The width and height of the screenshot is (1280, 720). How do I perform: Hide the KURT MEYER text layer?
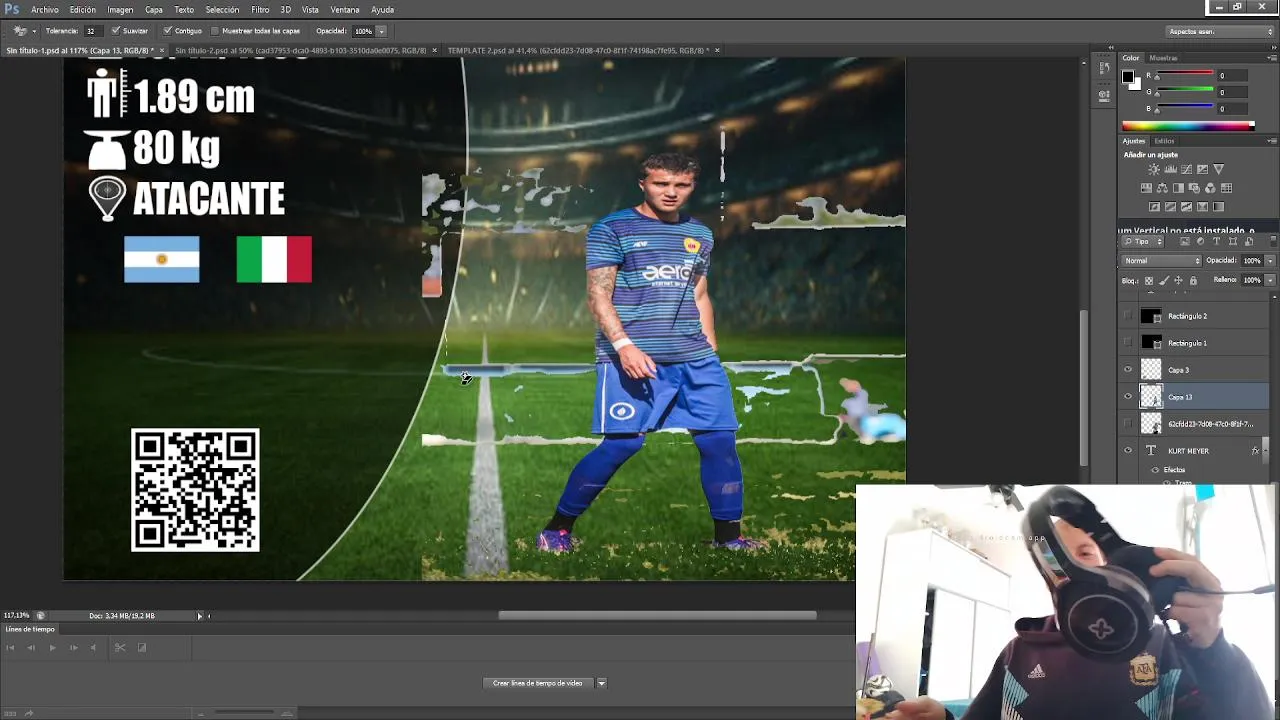tap(1128, 451)
